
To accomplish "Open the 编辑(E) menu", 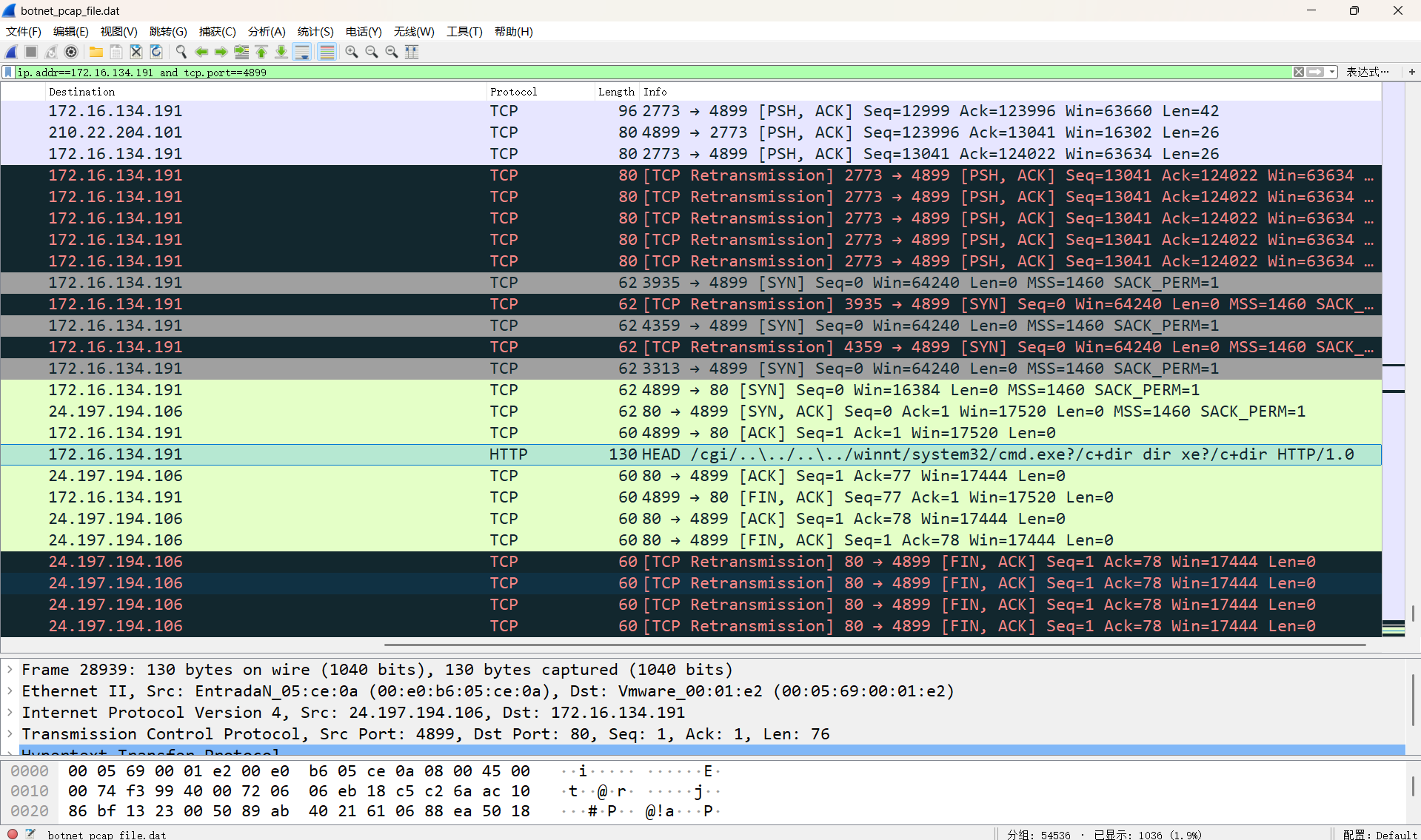I will point(71,32).
